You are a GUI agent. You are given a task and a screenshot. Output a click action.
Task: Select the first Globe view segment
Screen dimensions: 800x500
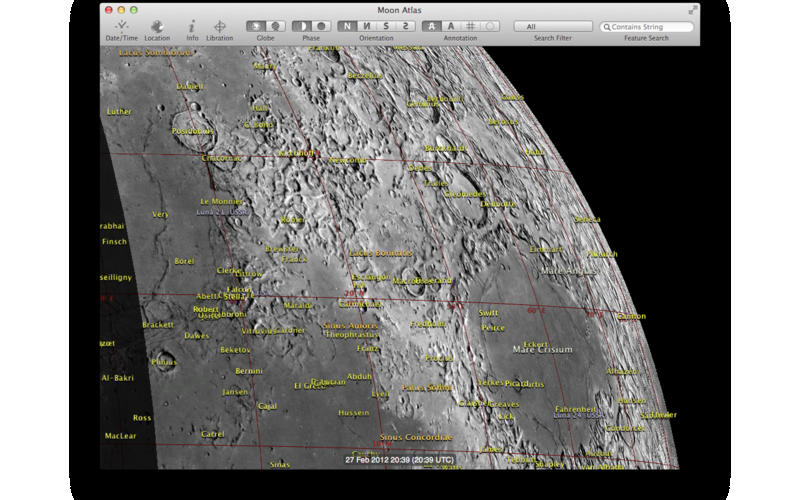(x=256, y=26)
